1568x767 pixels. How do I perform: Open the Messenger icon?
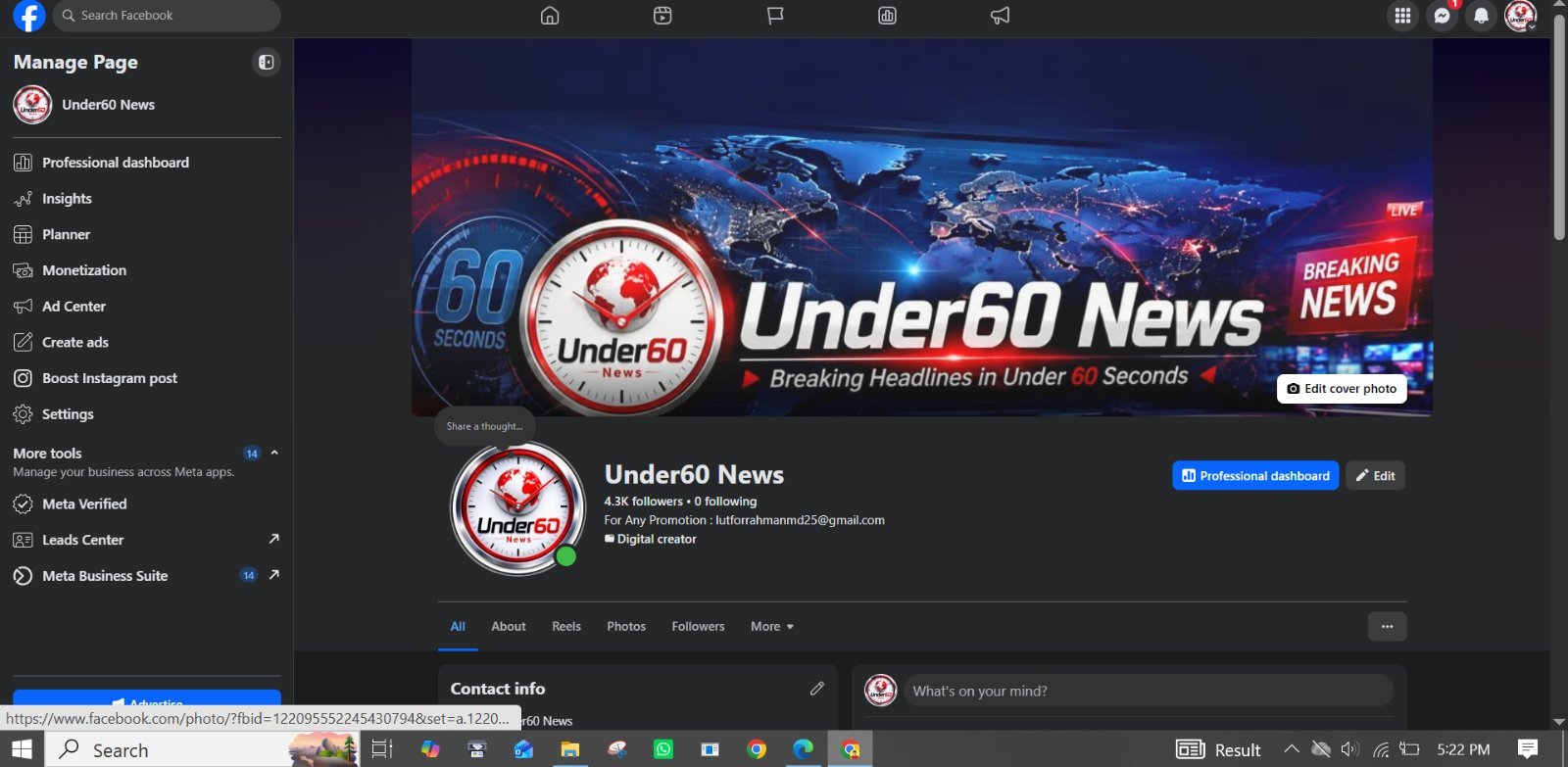(x=1442, y=16)
